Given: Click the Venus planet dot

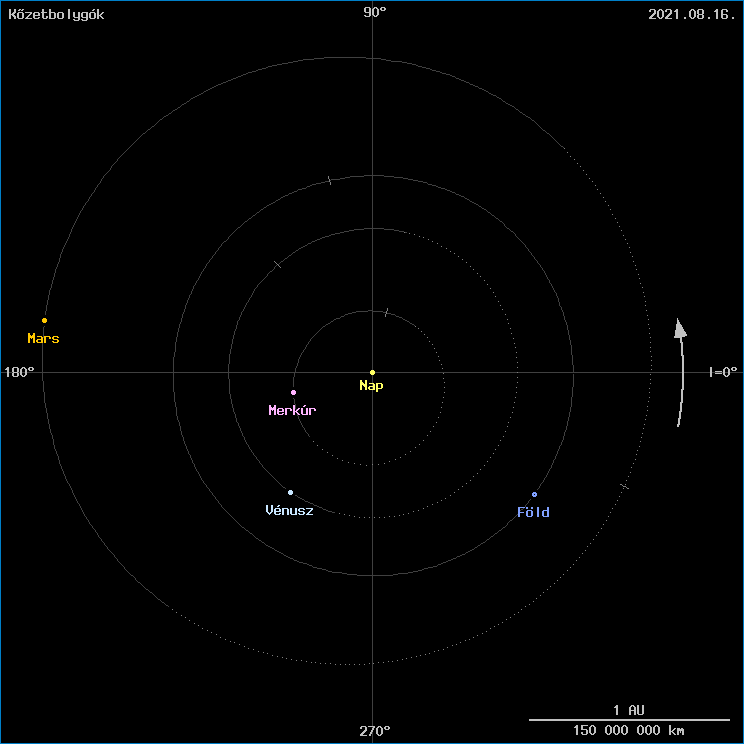Looking at the screenshot, I should click(x=290, y=493).
